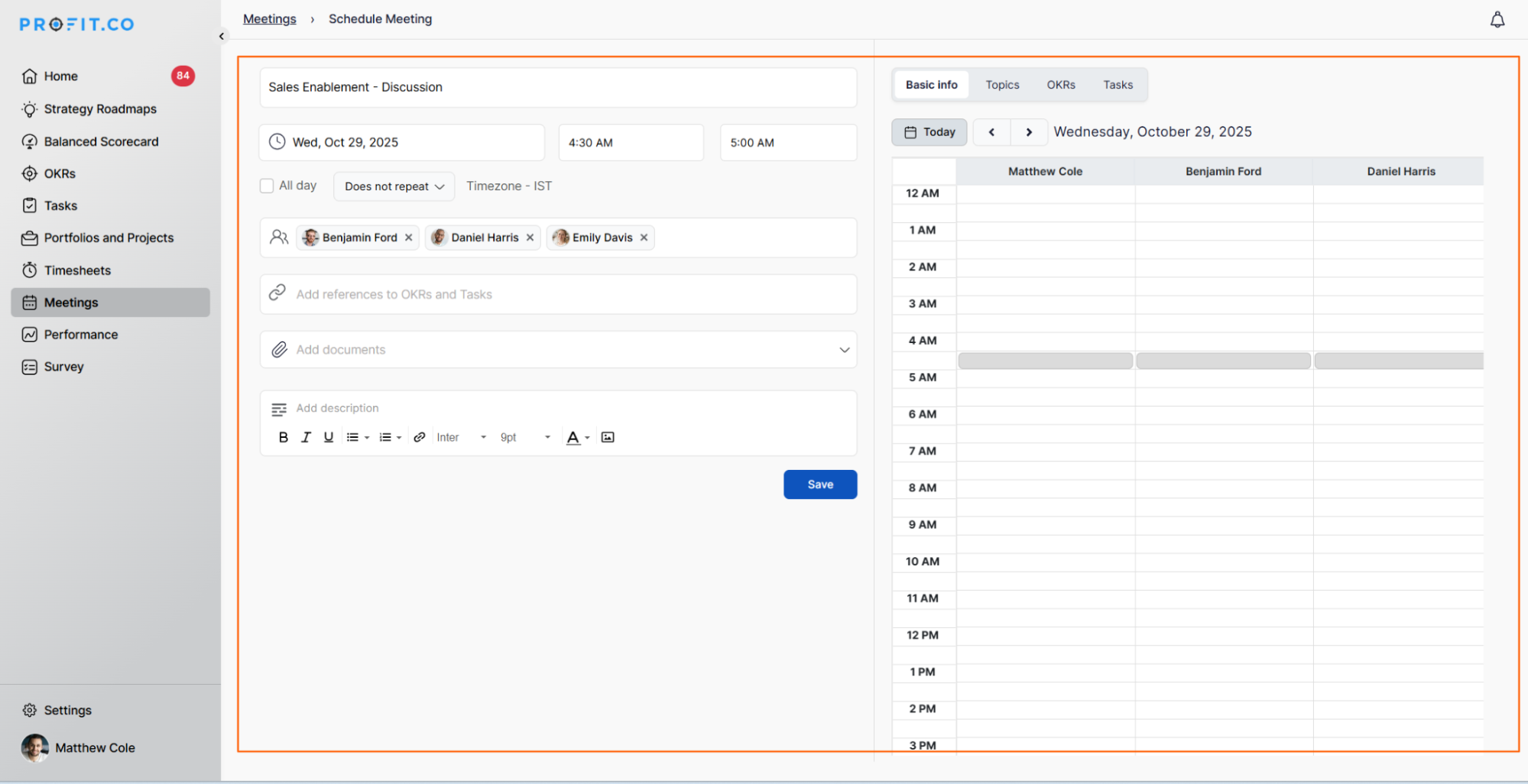Apply bold formatting in description
Viewport: 1528px width, 784px height.
[x=283, y=437]
